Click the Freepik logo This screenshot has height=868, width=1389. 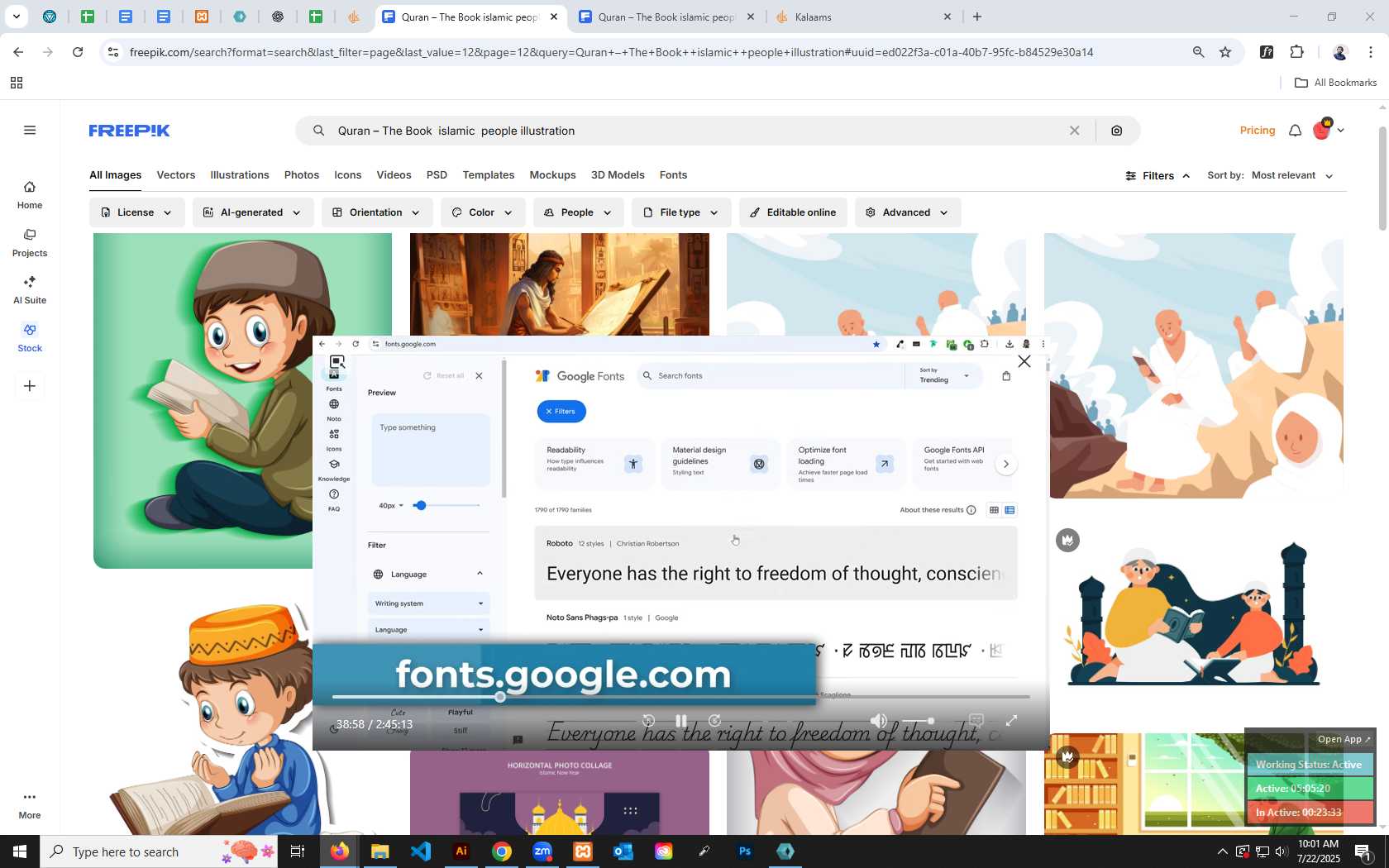(129, 131)
